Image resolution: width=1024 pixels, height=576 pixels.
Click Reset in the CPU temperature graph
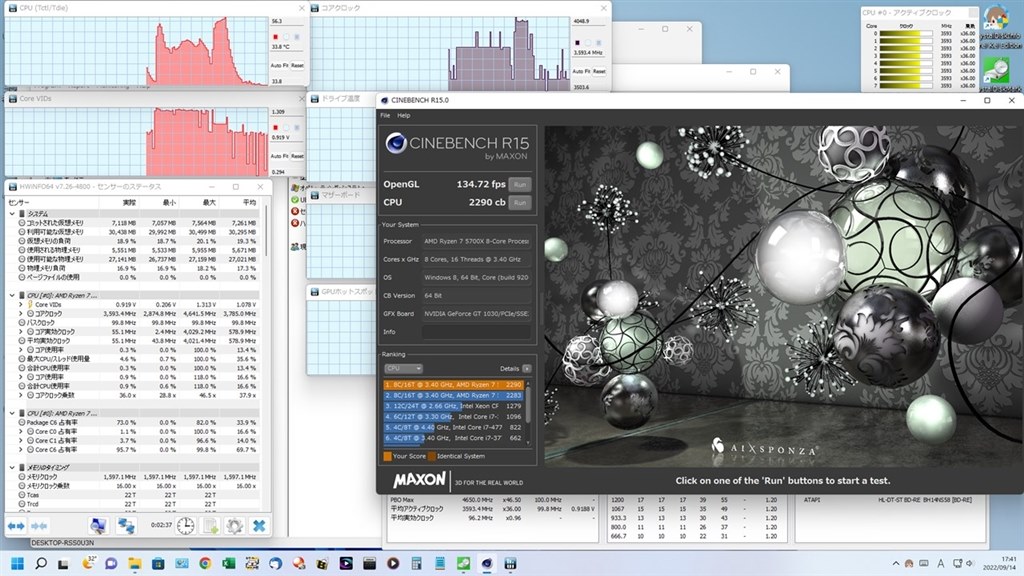pyautogui.click(x=297, y=65)
